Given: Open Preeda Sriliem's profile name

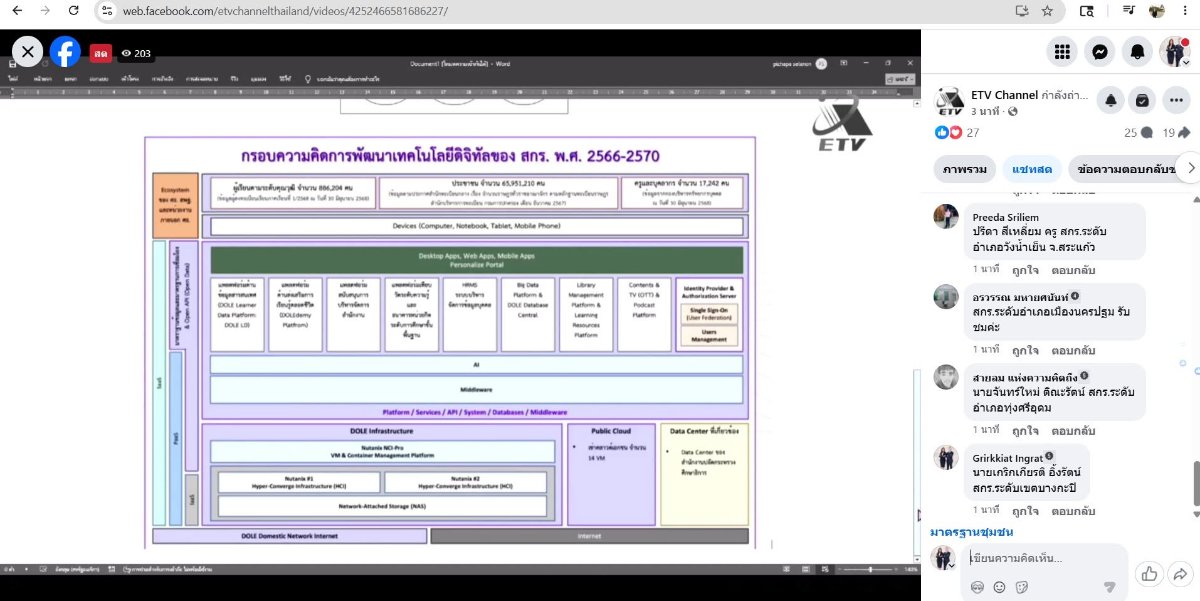Looking at the screenshot, I should point(1005,217).
